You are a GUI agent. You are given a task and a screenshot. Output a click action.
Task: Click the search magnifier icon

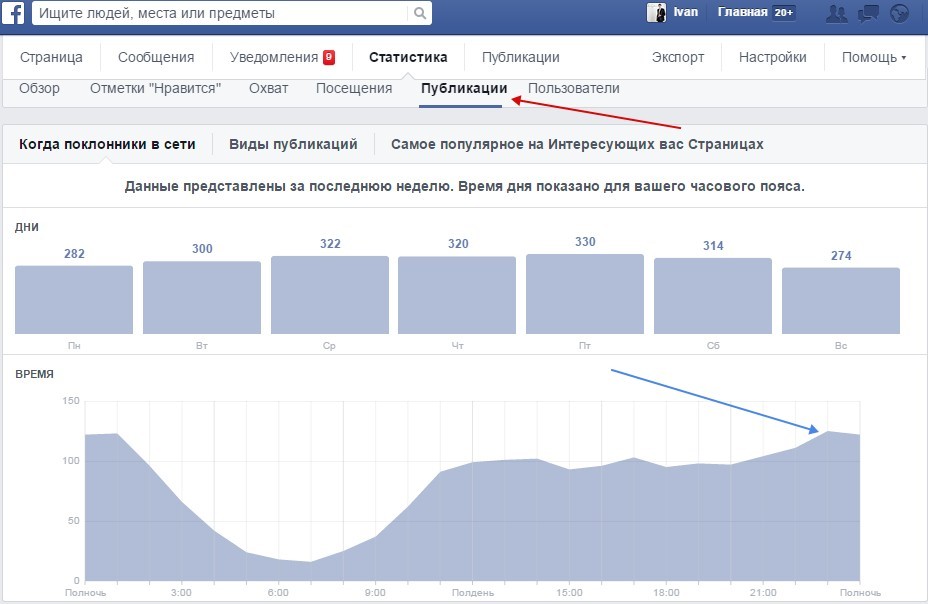(x=420, y=13)
